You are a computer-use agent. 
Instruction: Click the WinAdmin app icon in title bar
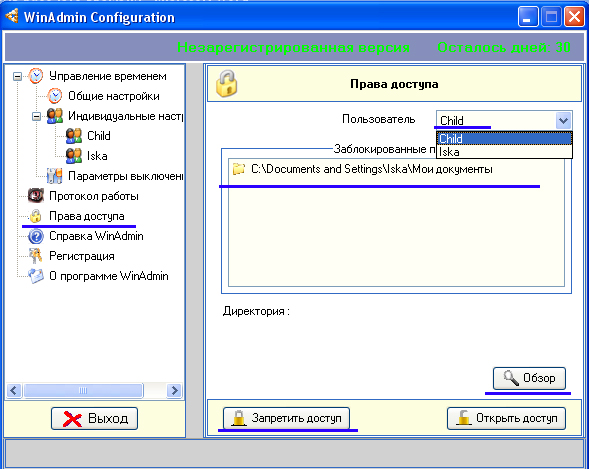pos(12,17)
